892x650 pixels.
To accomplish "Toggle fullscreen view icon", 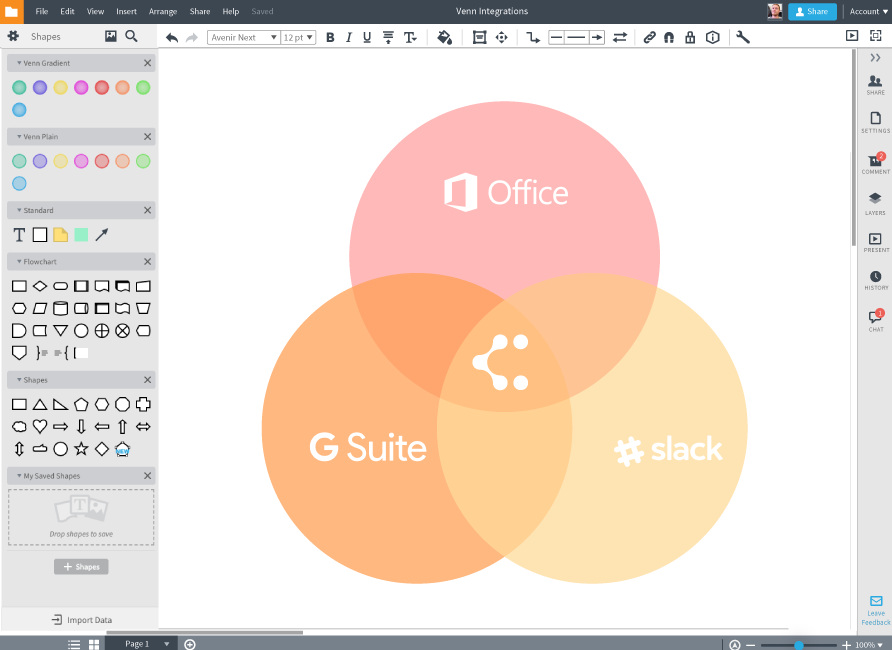I will (x=876, y=36).
